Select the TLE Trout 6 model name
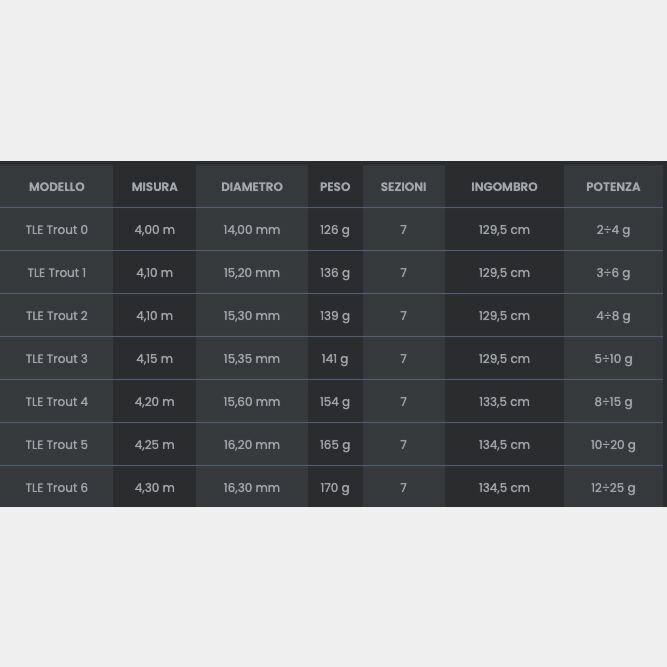This screenshot has height=667, width=667. pos(57,488)
